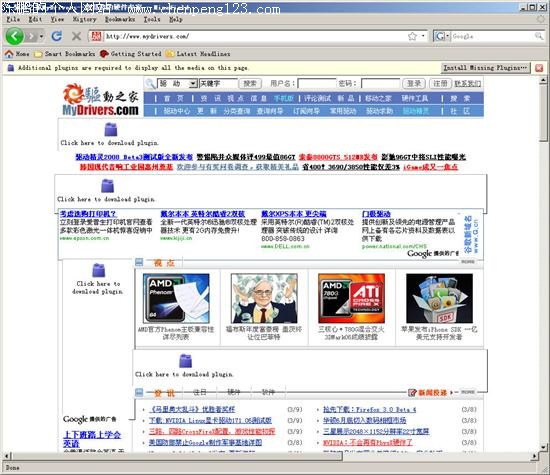550x475 pixels.
Task: Click the plugin icon in the notification bar
Action: [11, 68]
